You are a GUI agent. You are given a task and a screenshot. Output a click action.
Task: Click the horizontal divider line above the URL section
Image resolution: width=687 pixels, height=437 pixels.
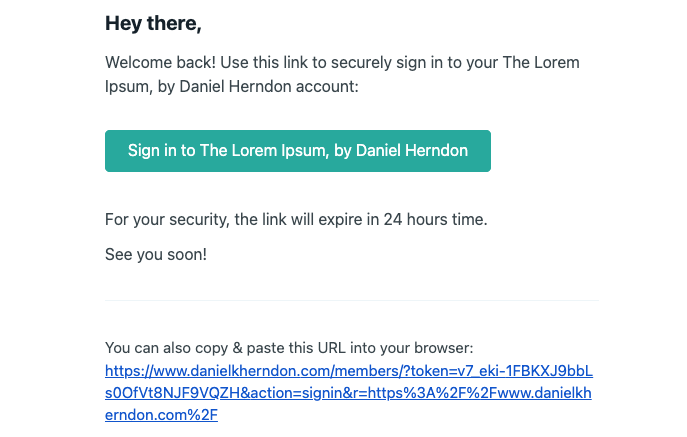tap(352, 301)
